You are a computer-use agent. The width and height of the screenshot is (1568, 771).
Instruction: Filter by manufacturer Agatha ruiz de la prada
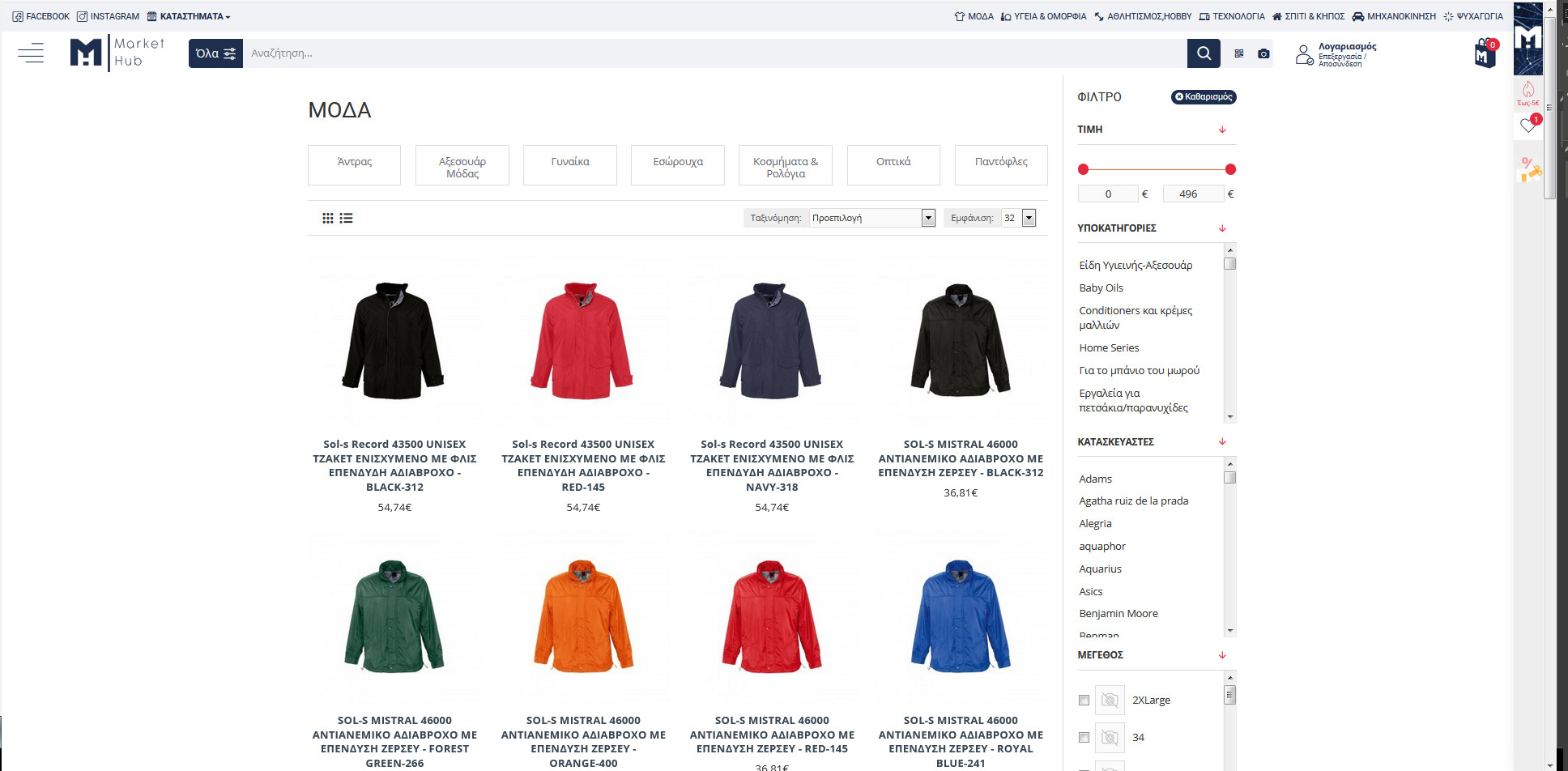tap(1133, 501)
